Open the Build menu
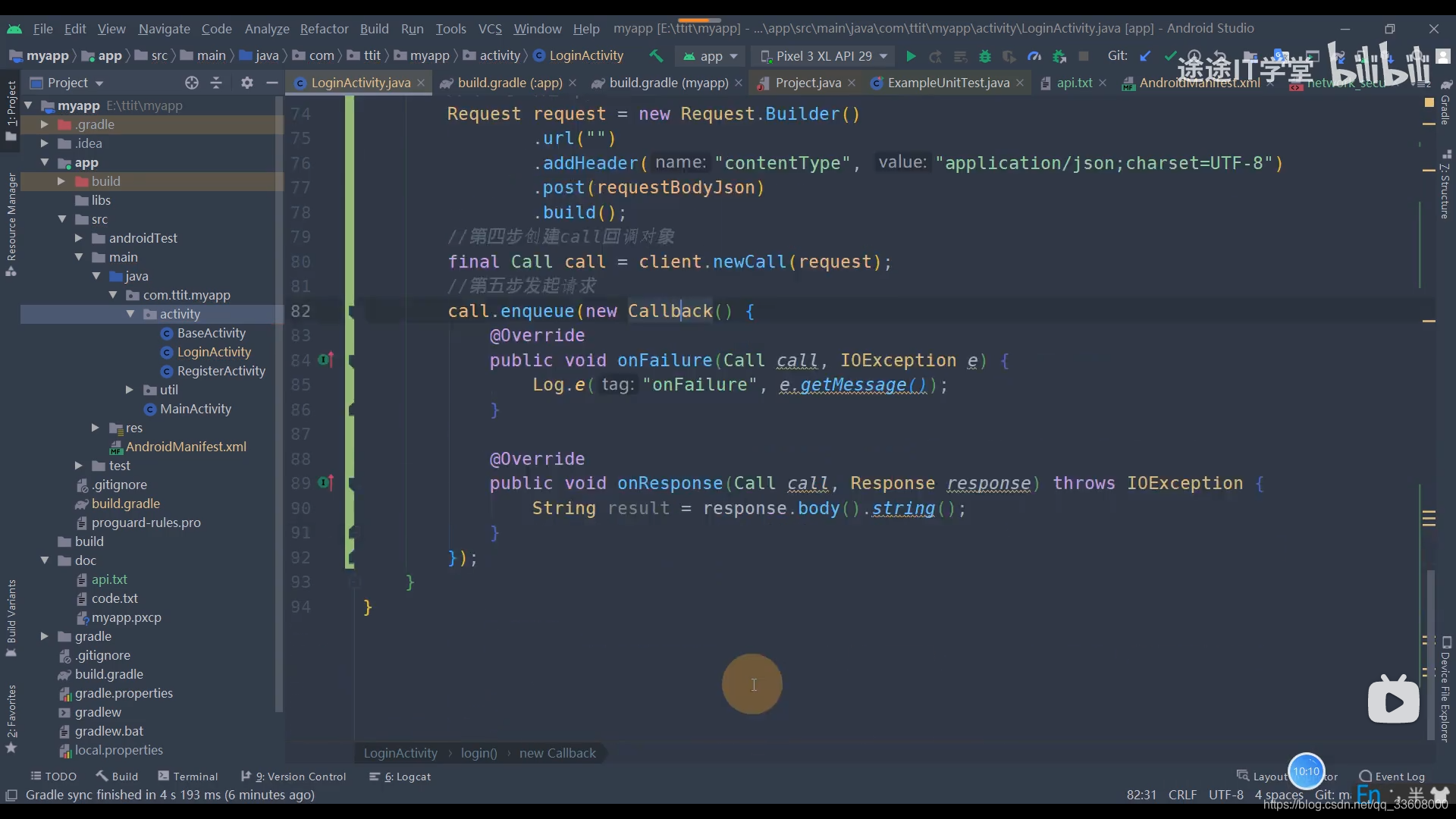The height and width of the screenshot is (819, 1456). click(374, 27)
